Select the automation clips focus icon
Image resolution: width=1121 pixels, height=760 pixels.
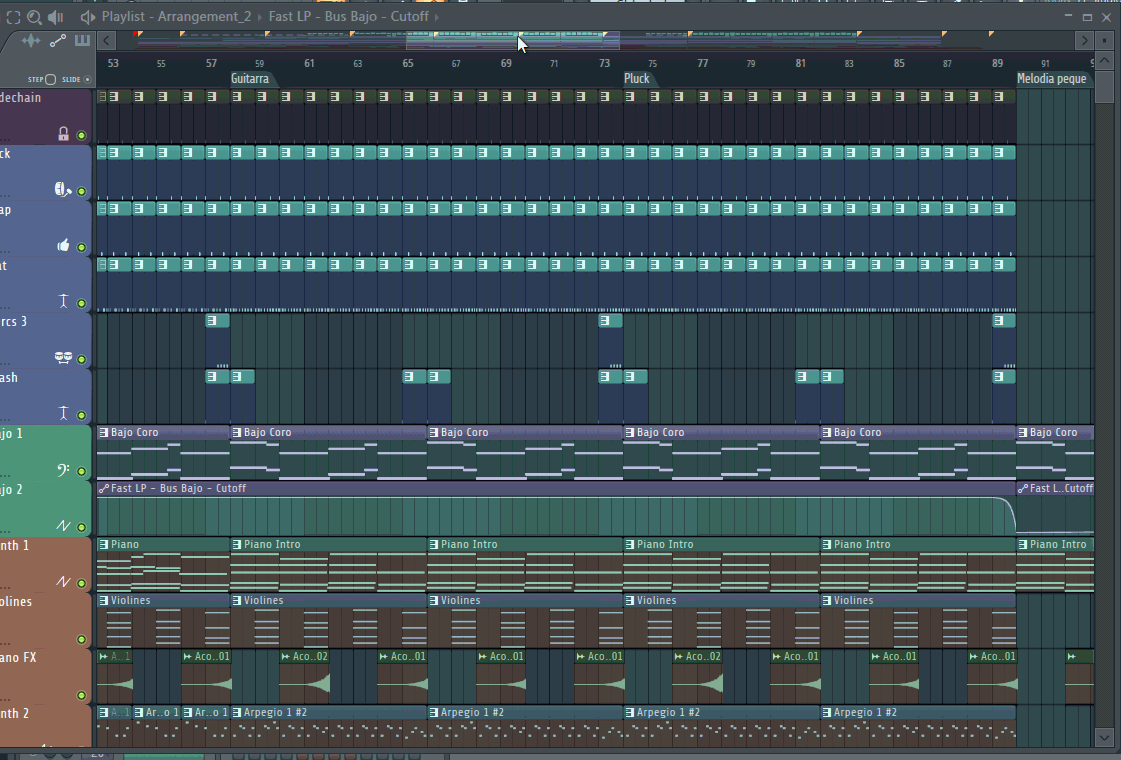click(x=58, y=41)
